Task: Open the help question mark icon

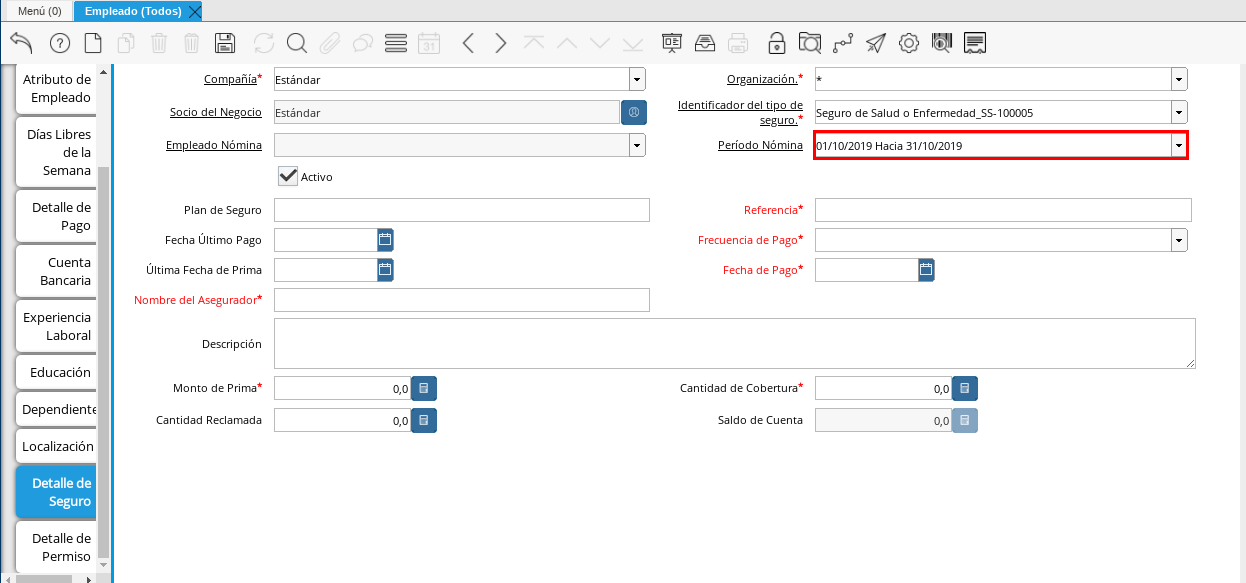Action: tap(60, 43)
